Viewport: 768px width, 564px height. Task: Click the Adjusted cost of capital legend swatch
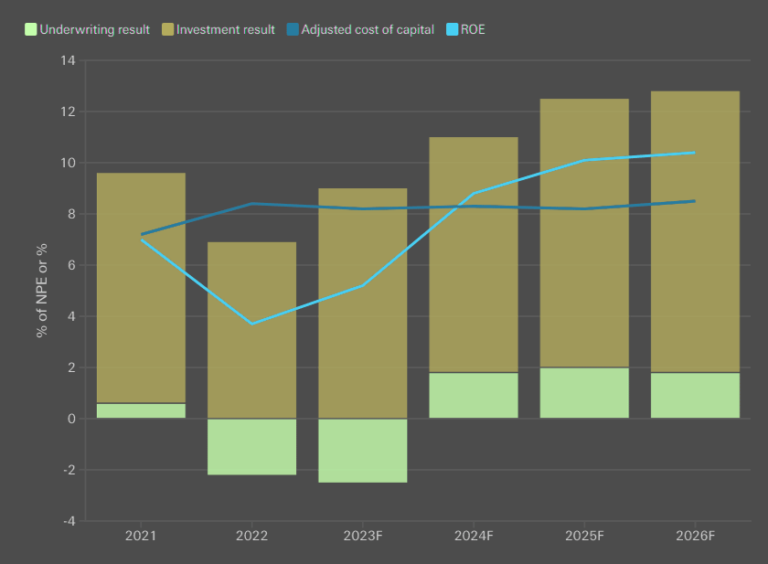tap(291, 30)
